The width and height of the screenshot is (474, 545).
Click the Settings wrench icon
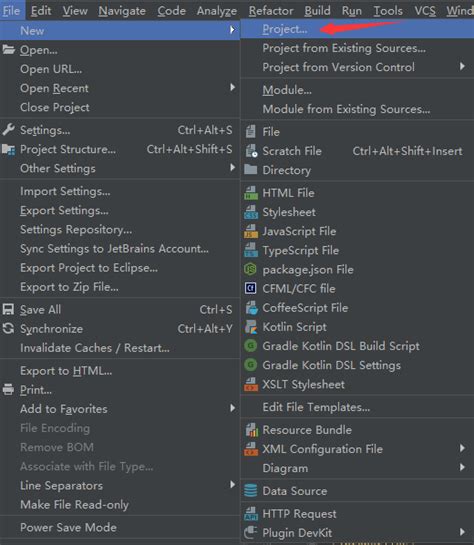tap(8, 130)
